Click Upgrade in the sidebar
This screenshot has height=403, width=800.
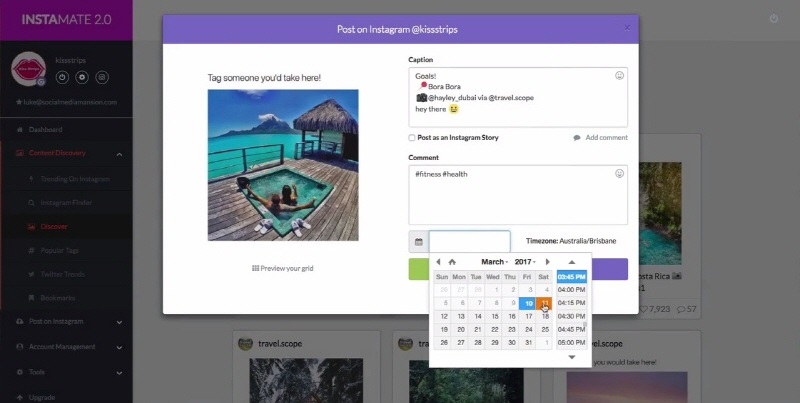click(x=42, y=397)
